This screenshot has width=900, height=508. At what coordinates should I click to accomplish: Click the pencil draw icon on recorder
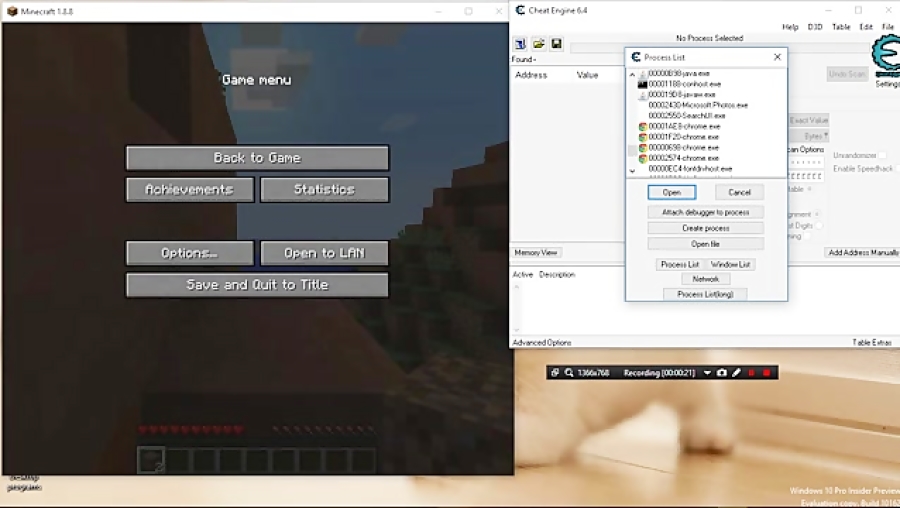click(736, 373)
